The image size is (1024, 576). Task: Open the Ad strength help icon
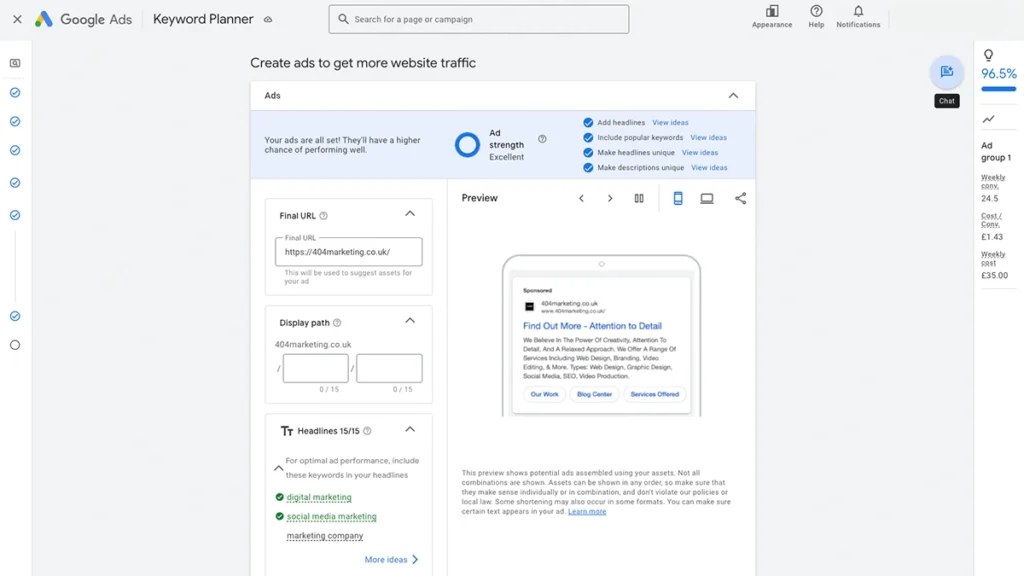(542, 139)
